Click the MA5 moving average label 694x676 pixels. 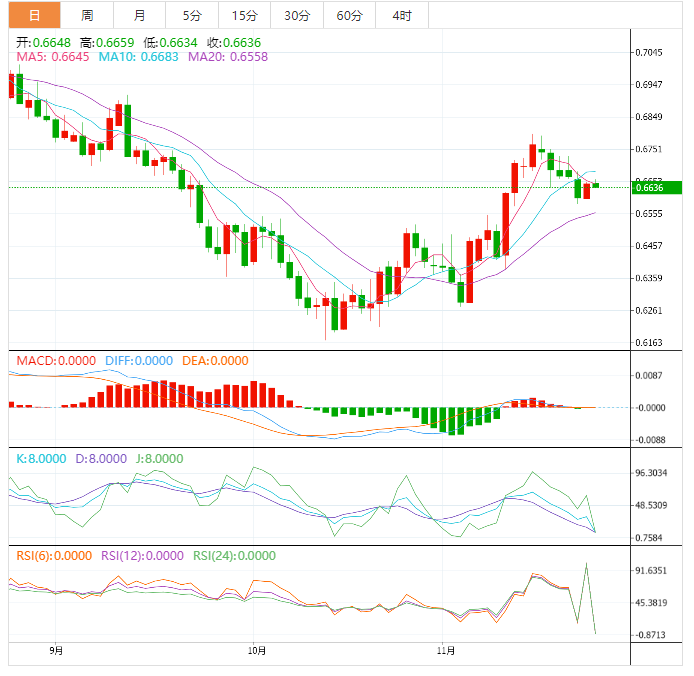pyautogui.click(x=52, y=58)
